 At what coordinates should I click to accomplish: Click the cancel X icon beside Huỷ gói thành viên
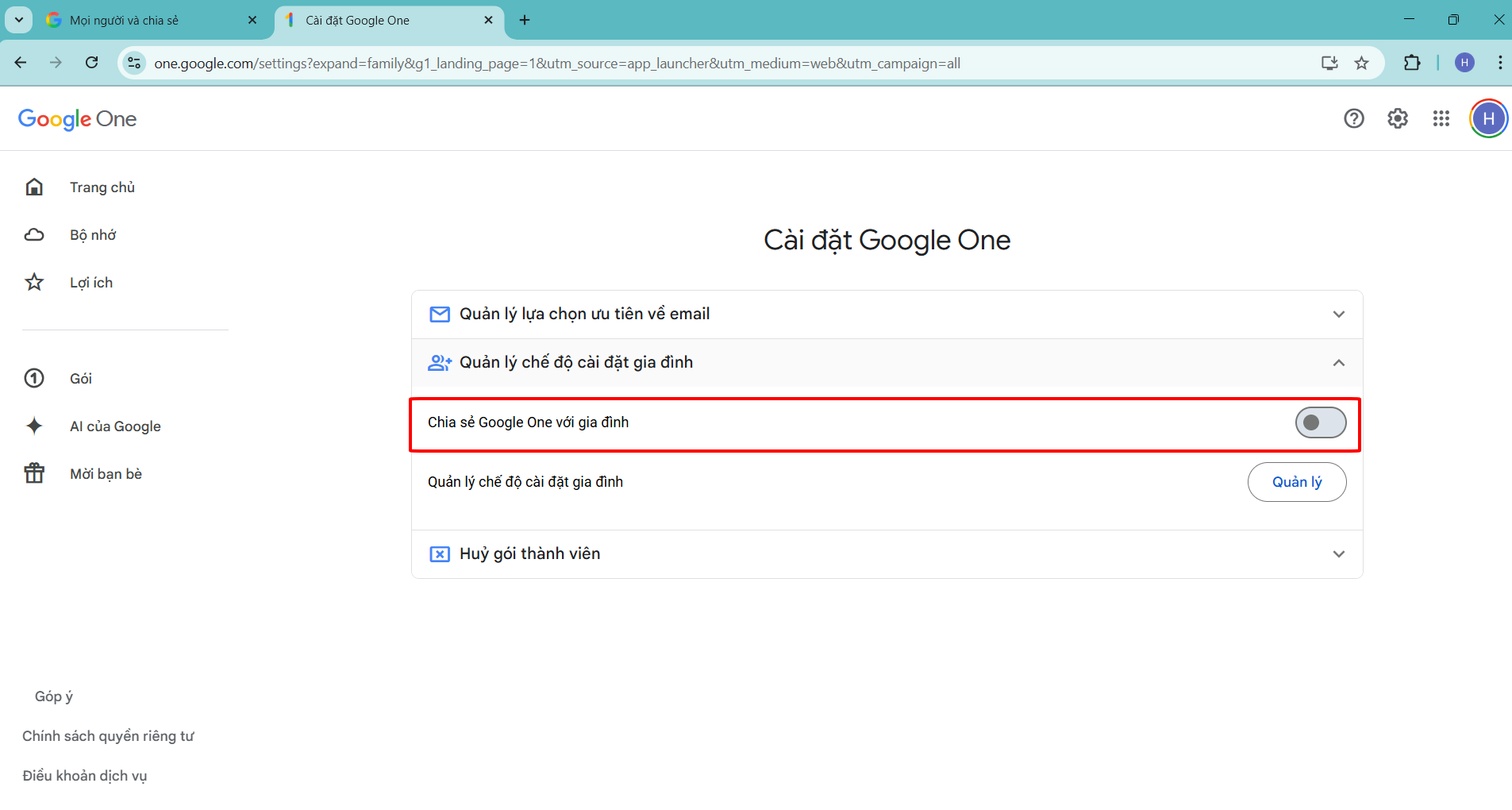[440, 554]
